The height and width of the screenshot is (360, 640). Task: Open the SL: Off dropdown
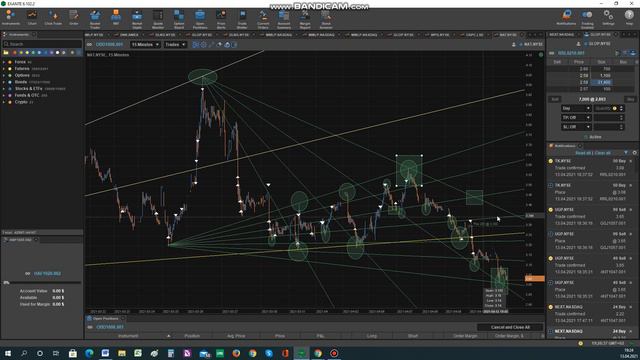[576, 127]
